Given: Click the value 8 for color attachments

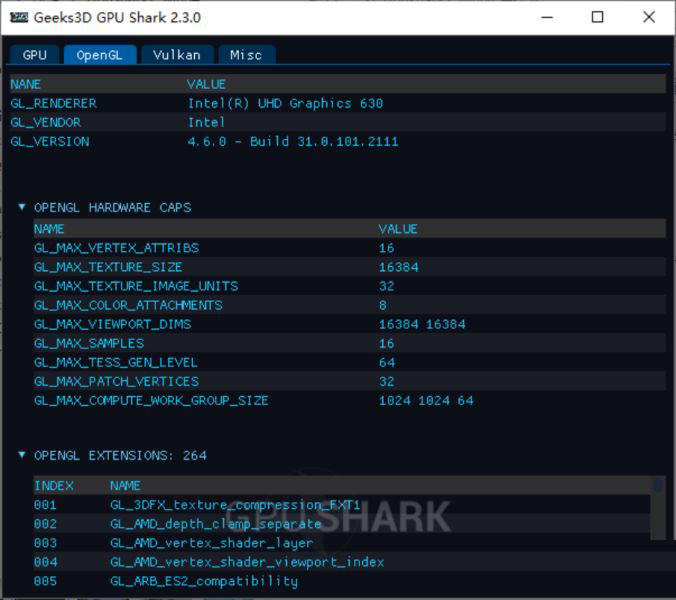Looking at the screenshot, I should [382, 305].
